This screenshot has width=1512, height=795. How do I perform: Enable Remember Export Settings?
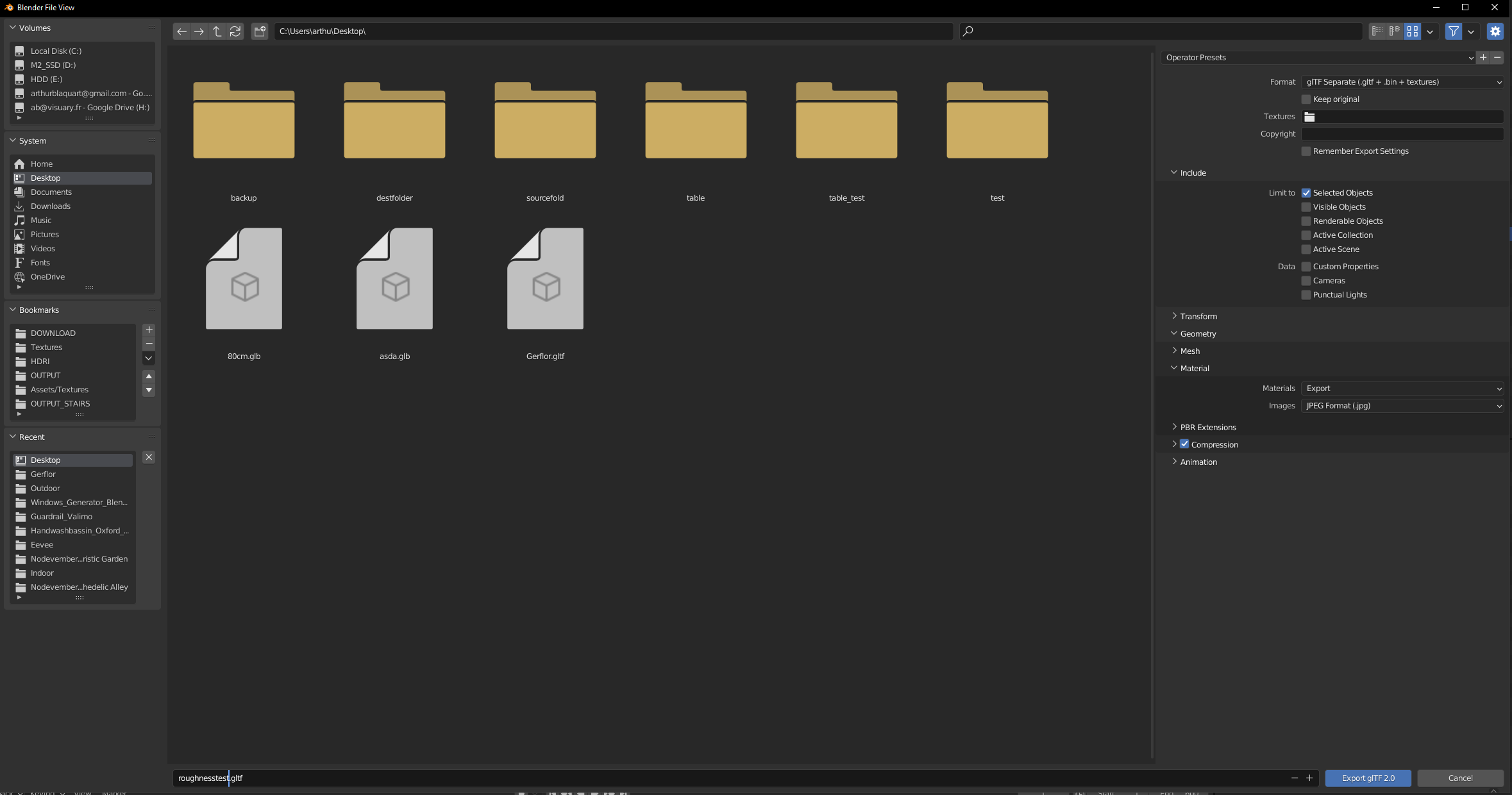tap(1307, 151)
